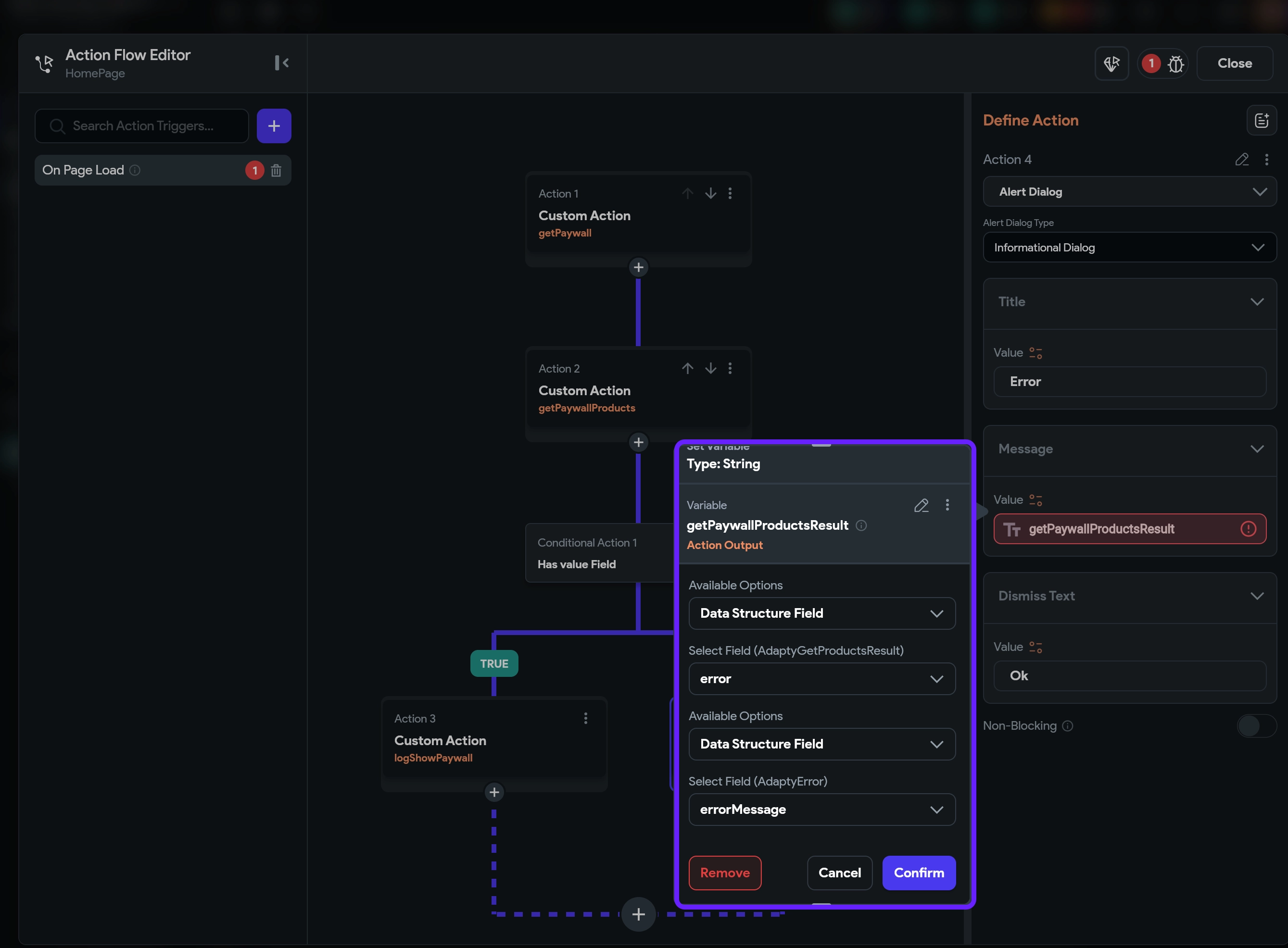The height and width of the screenshot is (948, 1288).
Task: Add action below getPaywall node
Action: click(638, 267)
